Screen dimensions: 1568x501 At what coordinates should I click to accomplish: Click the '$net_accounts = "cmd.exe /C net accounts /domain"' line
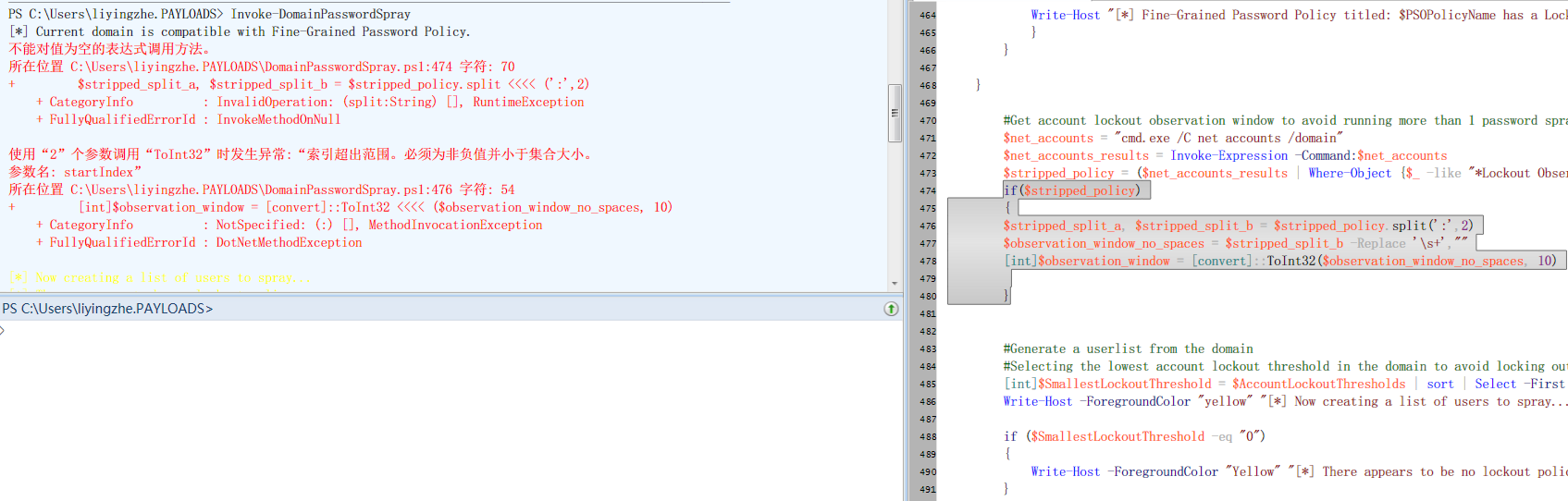click(x=1171, y=138)
